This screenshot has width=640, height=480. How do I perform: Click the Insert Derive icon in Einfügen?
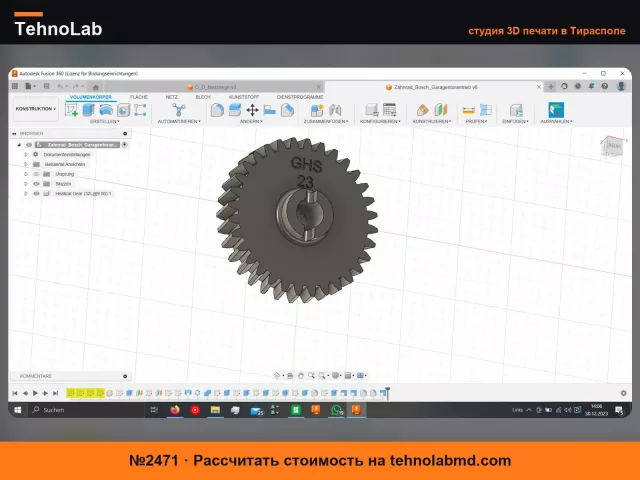pos(516,110)
